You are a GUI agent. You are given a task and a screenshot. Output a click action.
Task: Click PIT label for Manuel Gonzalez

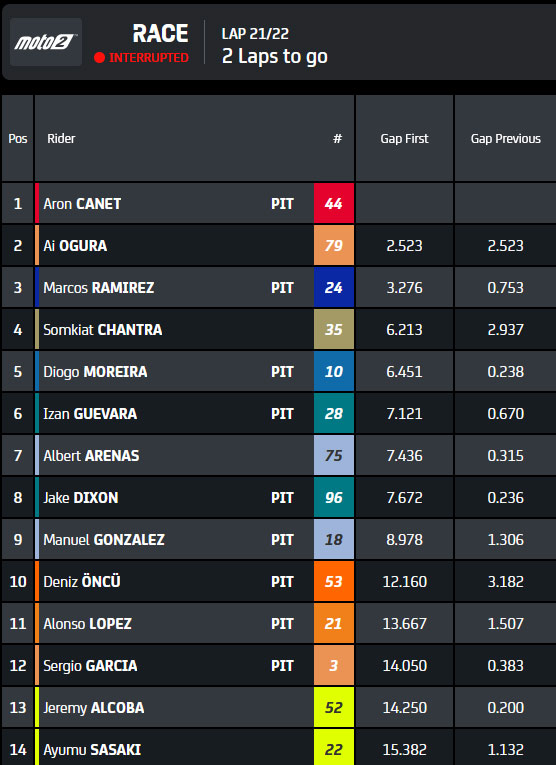tap(282, 540)
